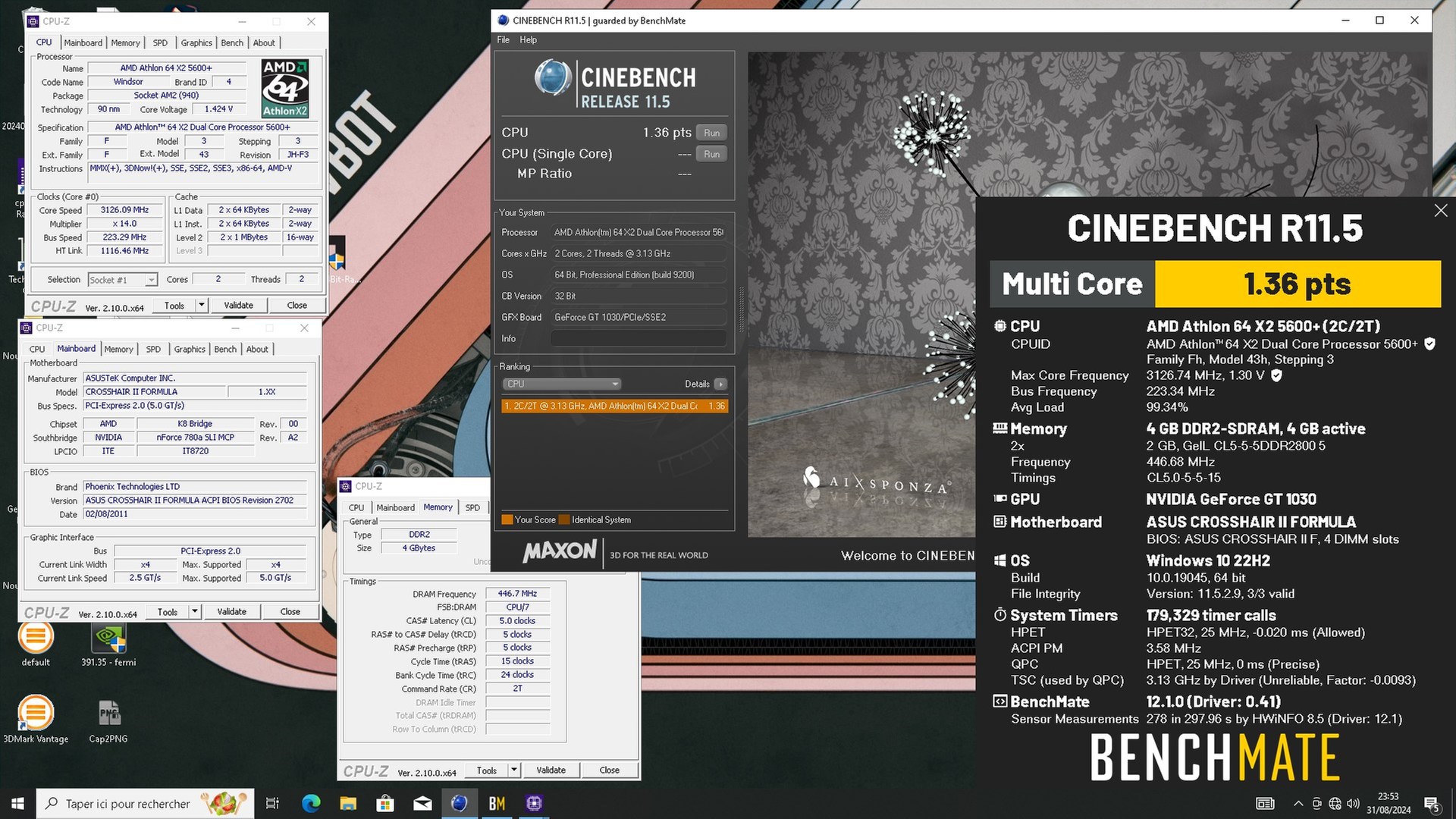The width and height of the screenshot is (1456, 819).
Task: Open About tab in top CPU-Z window
Action: tap(264, 42)
